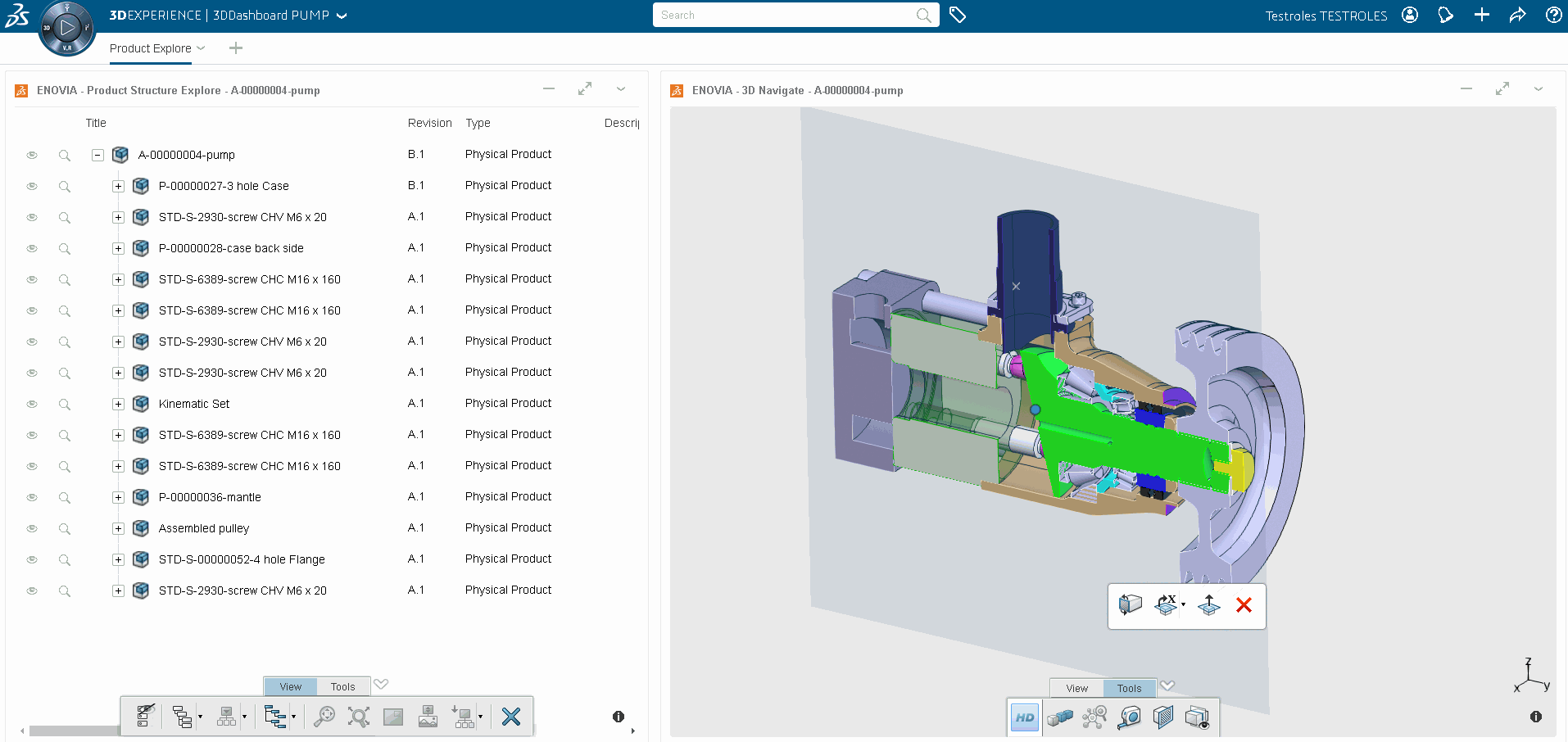
Task: Expand the Assembled pulley tree node
Action: coord(118,528)
